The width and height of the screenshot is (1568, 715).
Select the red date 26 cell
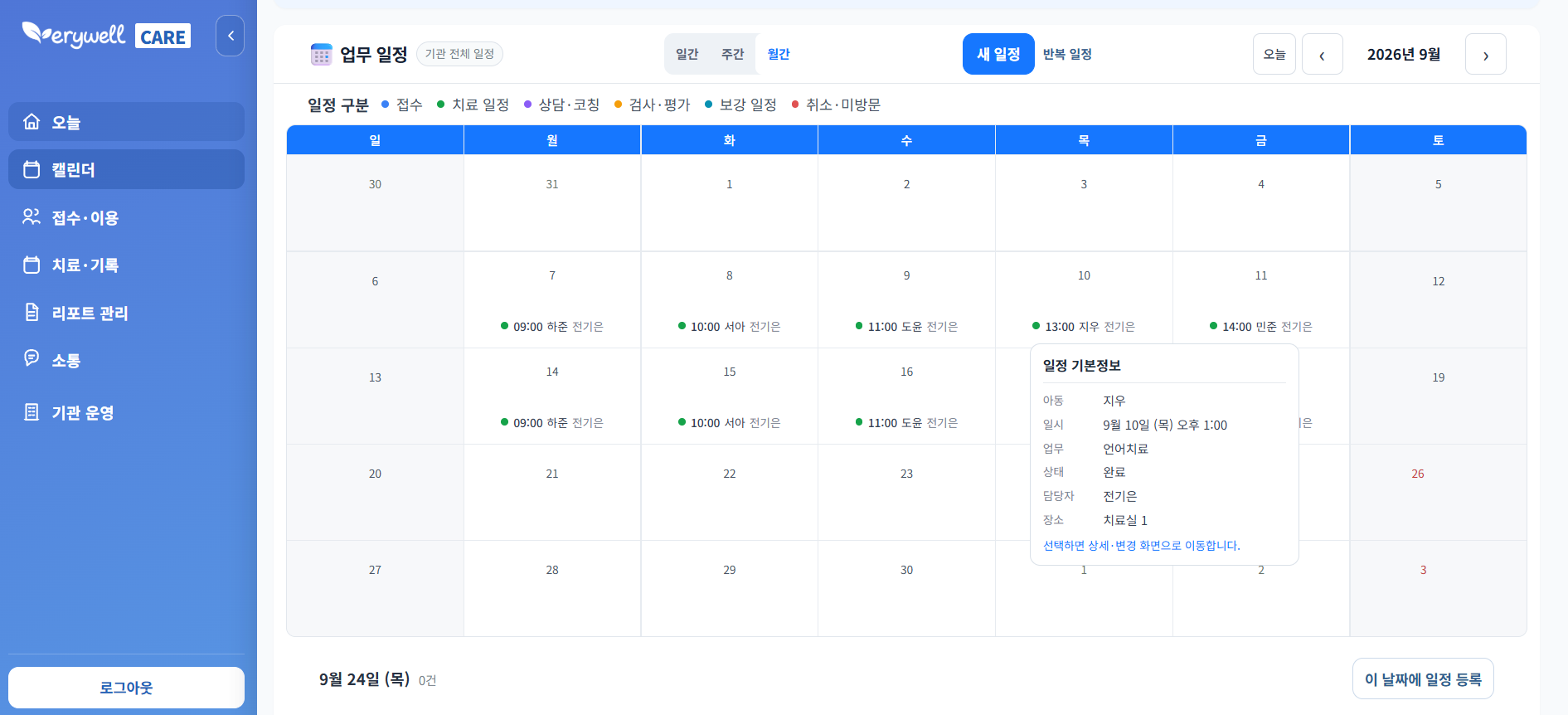pyautogui.click(x=1438, y=493)
